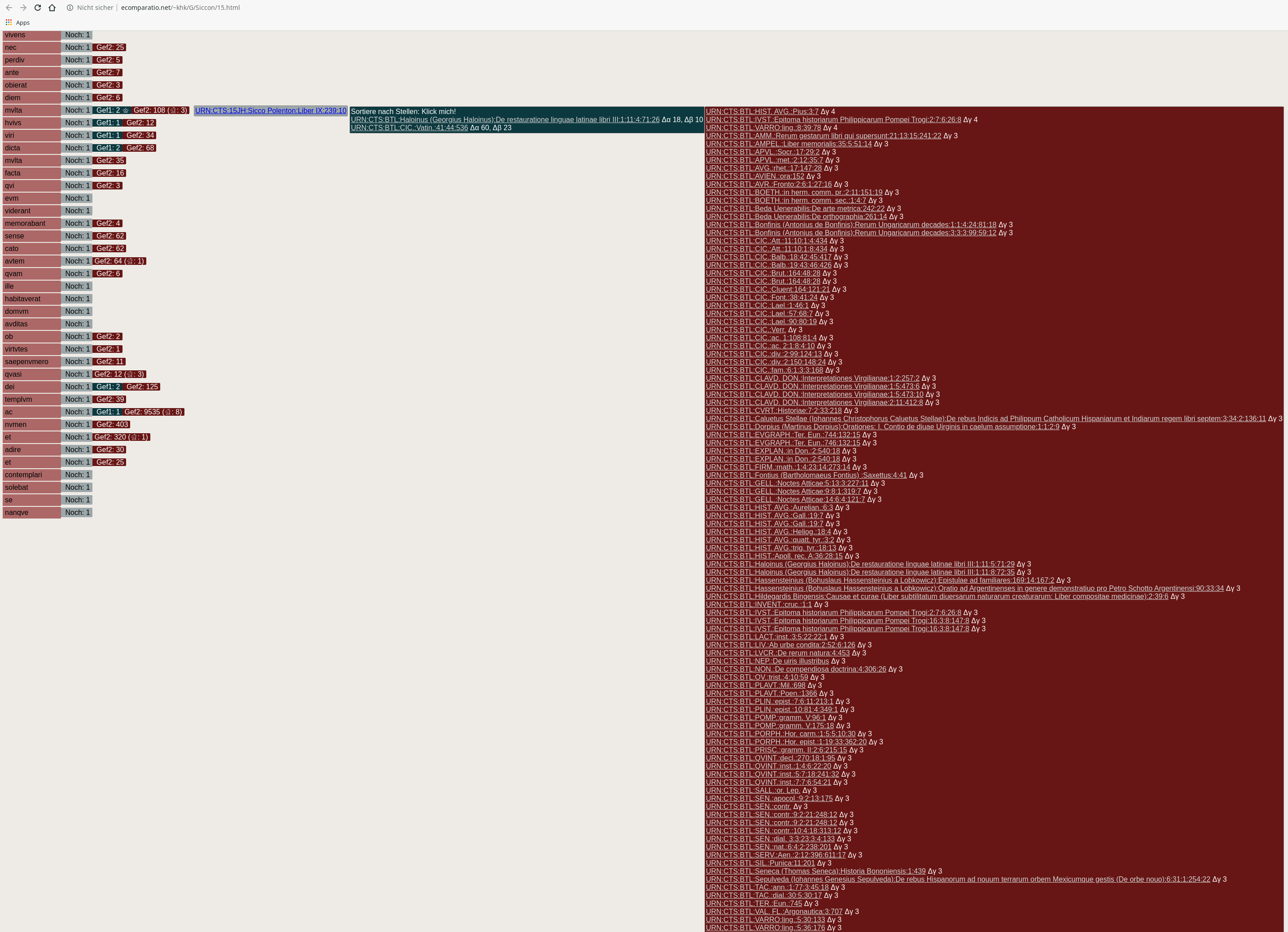Screen dimensions: 1288x932
Task: Toggle Gef1: 1 badge in viri row
Action: click(108, 135)
